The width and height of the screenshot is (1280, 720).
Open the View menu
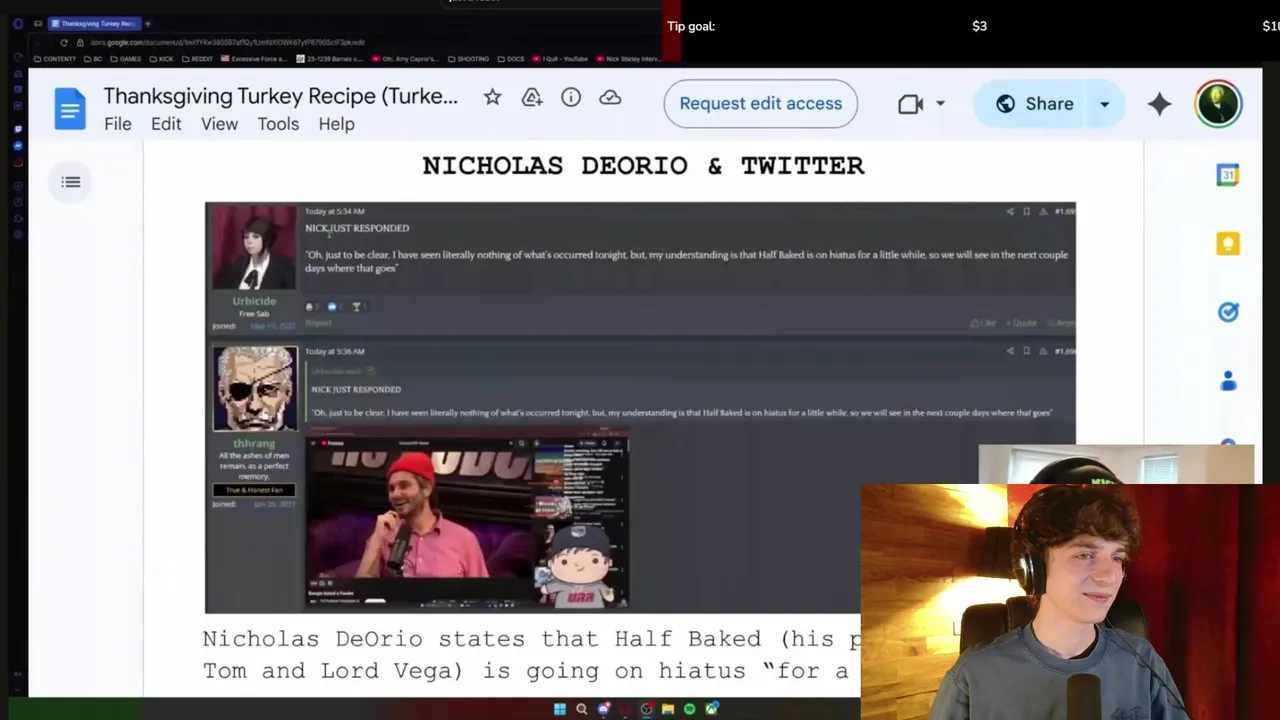tap(219, 124)
